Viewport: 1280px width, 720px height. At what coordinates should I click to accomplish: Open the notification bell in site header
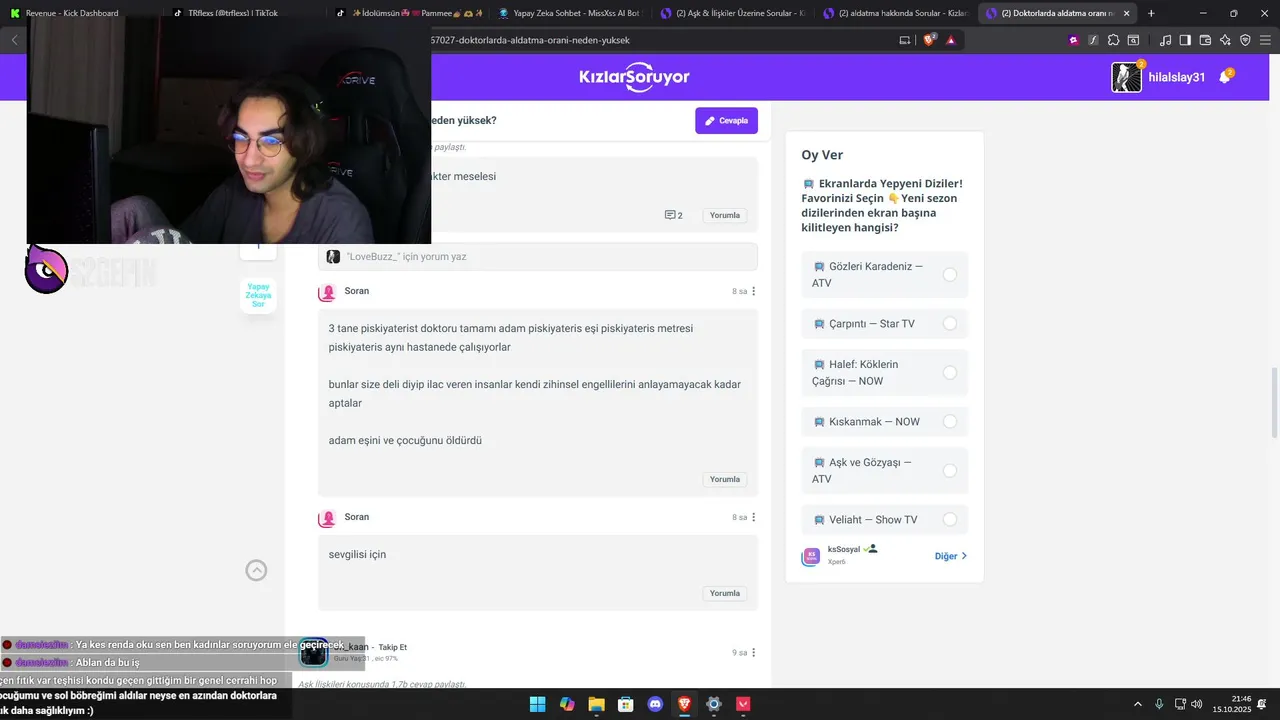(1224, 78)
